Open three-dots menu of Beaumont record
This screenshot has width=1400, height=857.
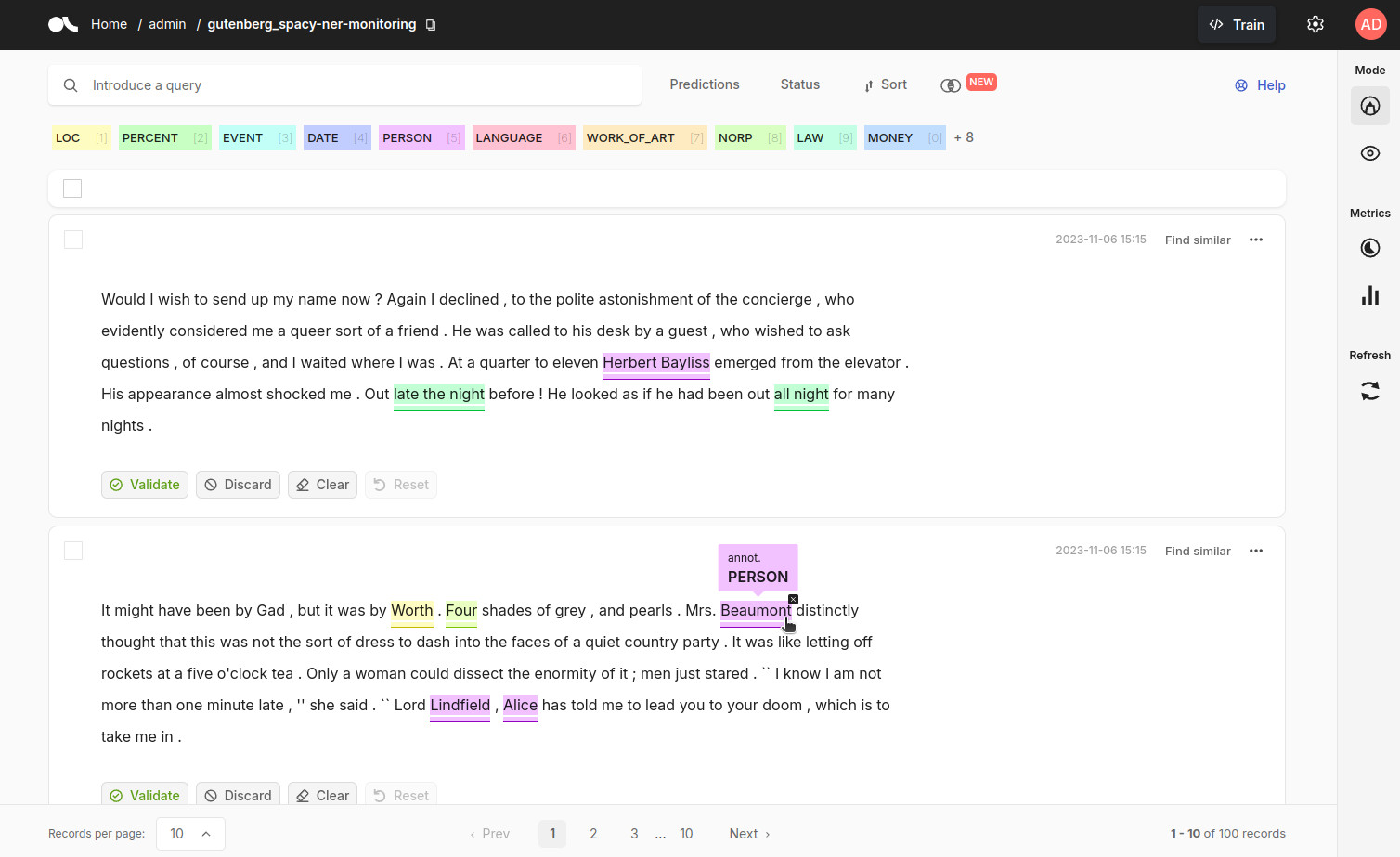point(1256,551)
